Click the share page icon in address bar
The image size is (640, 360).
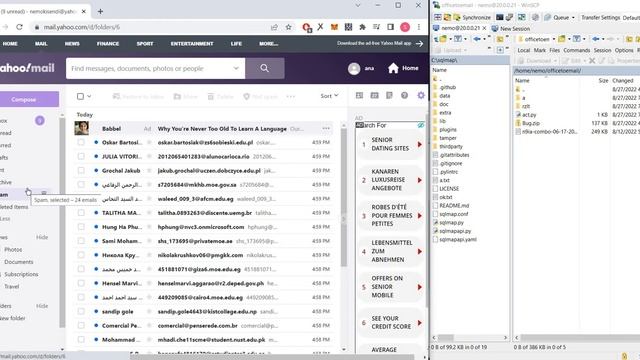click(274, 27)
